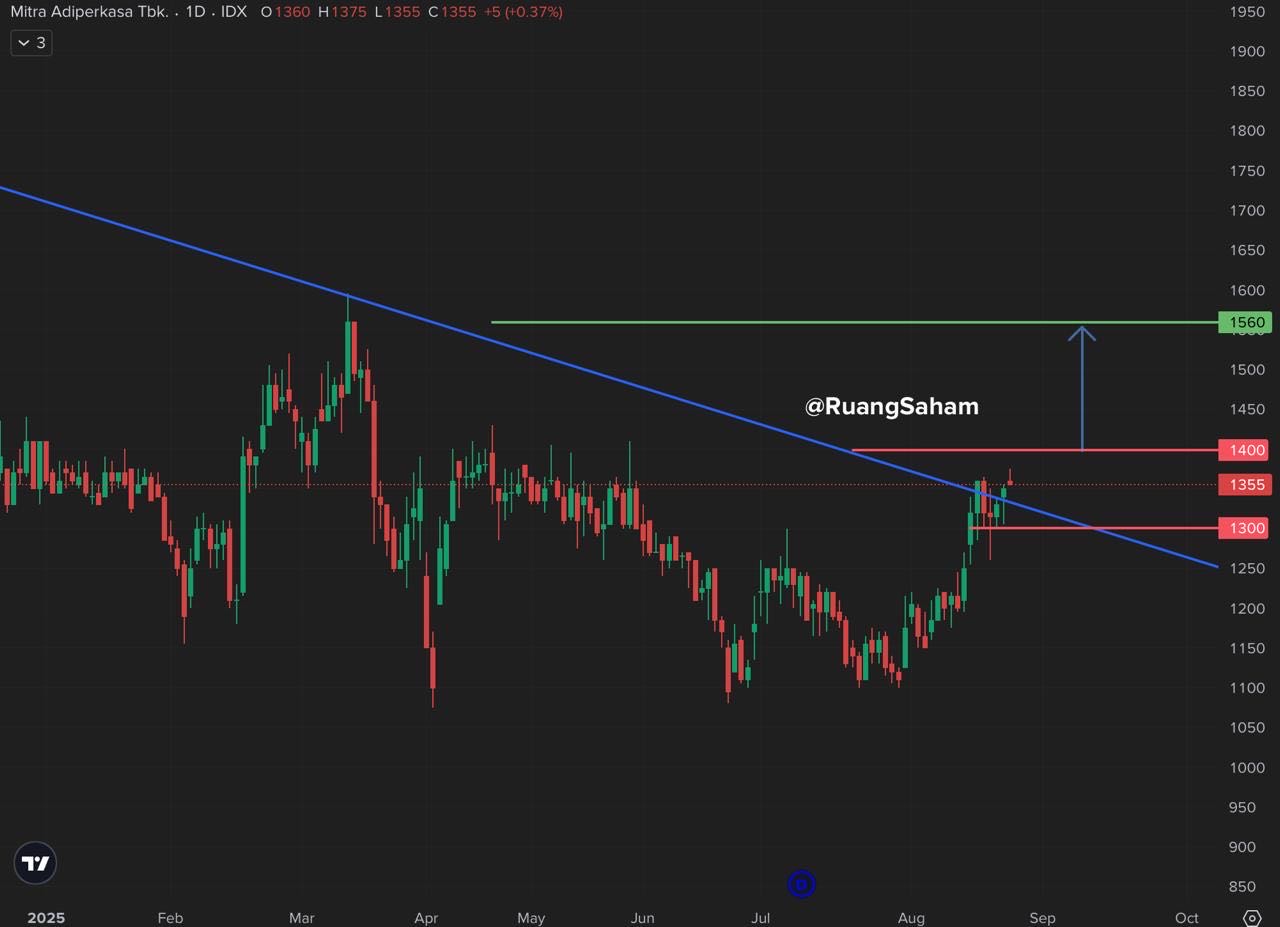
Task: Click the Feb label on the time axis
Action: pos(171,918)
